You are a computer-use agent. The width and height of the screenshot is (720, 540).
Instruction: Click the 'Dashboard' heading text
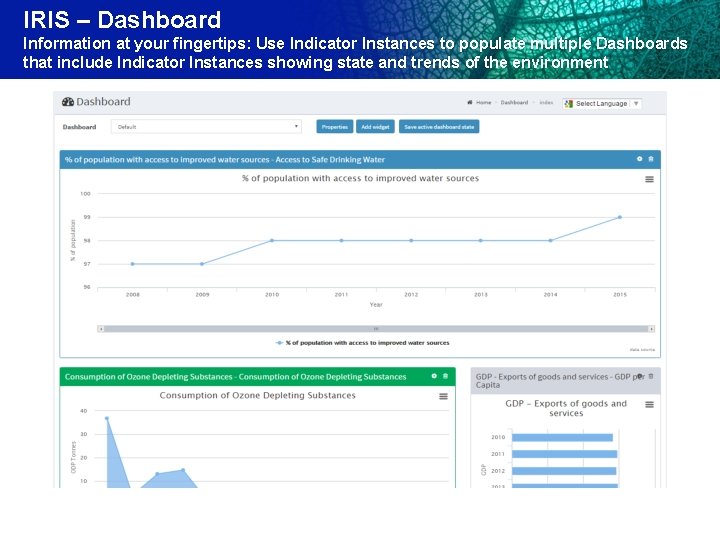pos(103,102)
